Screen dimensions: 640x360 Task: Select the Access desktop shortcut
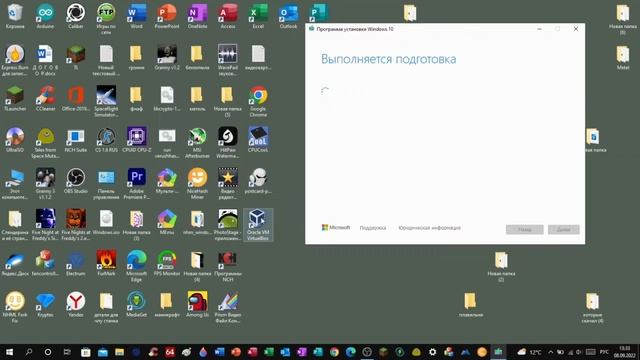[228, 16]
